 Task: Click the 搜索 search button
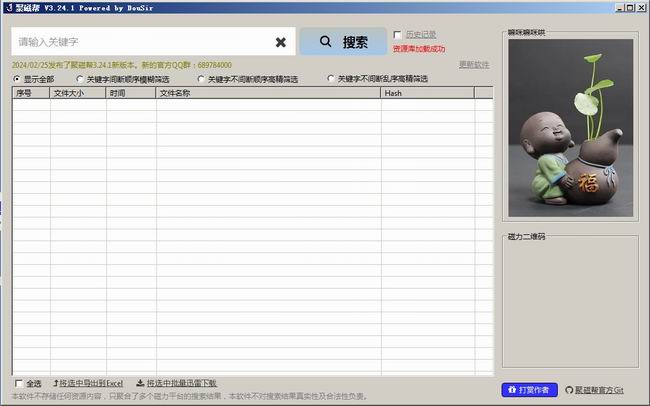[343, 41]
